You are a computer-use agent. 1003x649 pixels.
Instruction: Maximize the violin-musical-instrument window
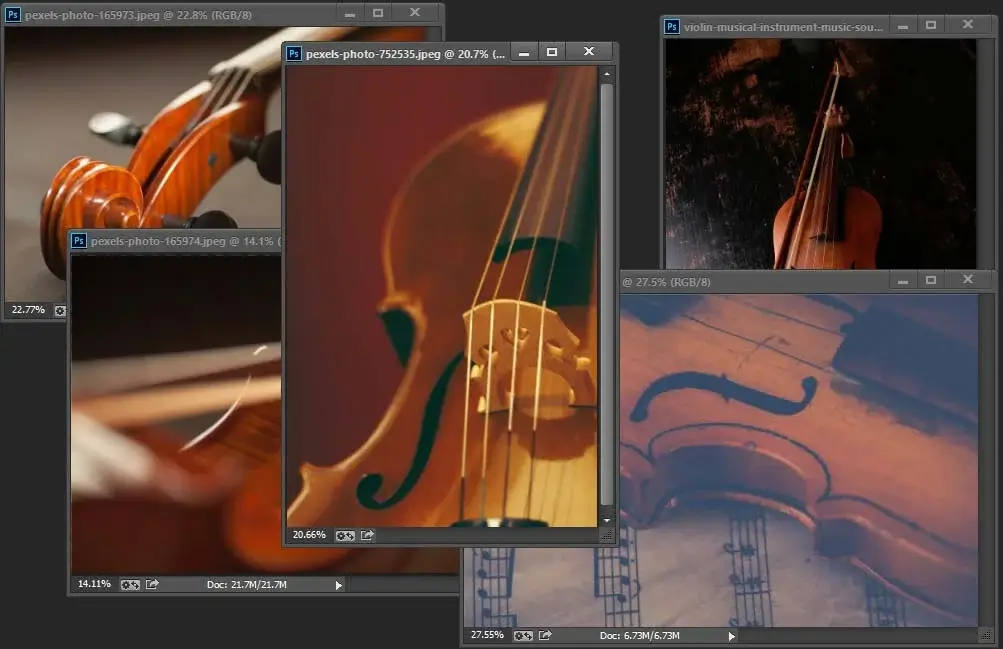pyautogui.click(x=931, y=25)
